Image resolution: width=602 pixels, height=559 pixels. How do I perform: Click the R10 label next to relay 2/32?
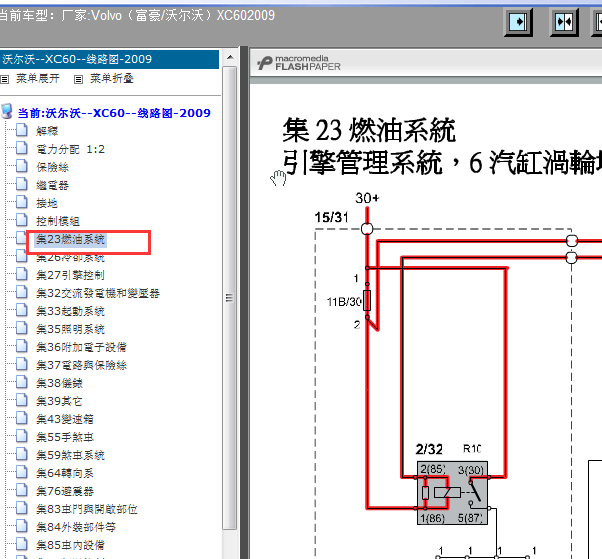[x=472, y=449]
